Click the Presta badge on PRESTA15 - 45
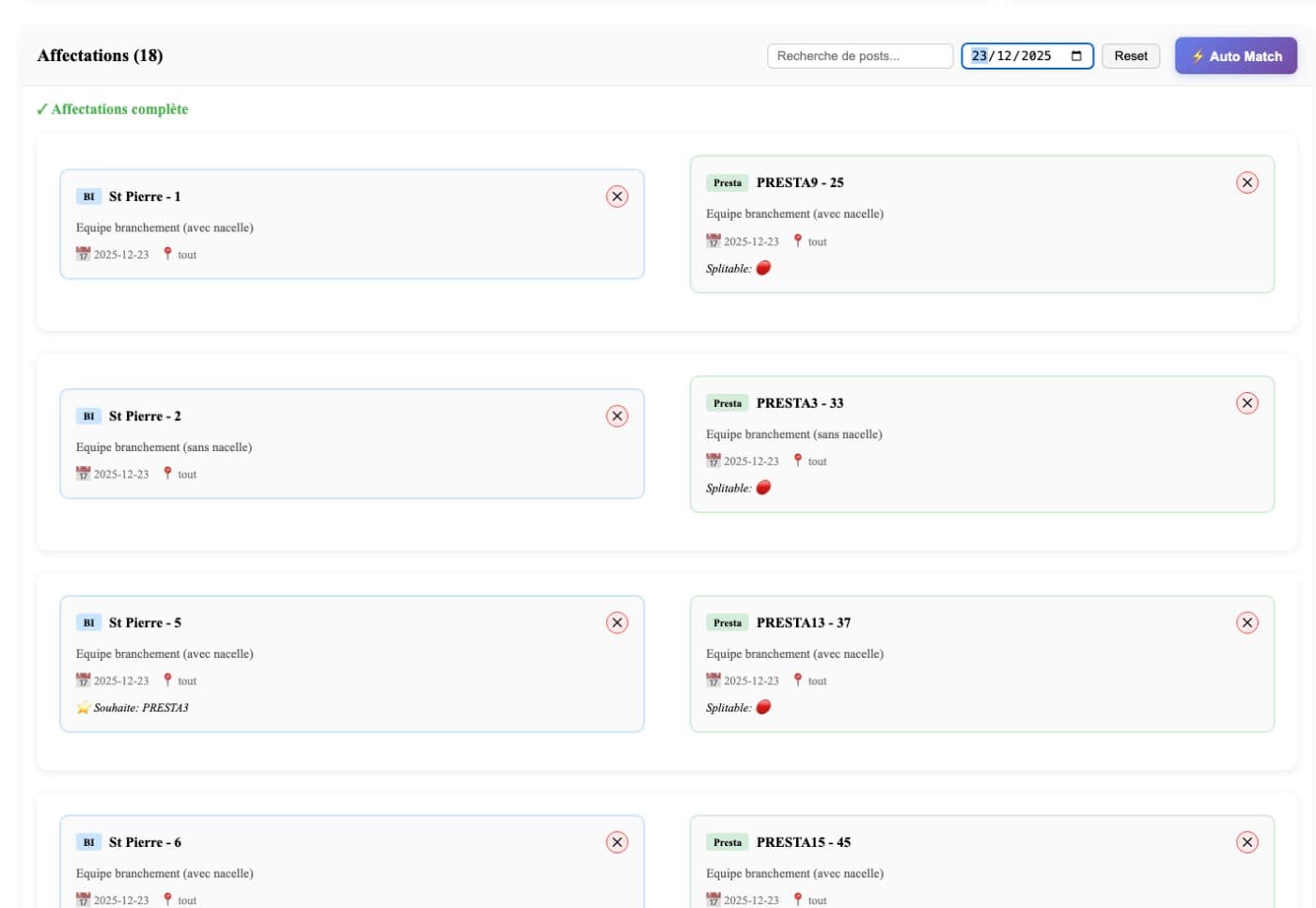This screenshot has height=908, width=1316. click(x=728, y=842)
